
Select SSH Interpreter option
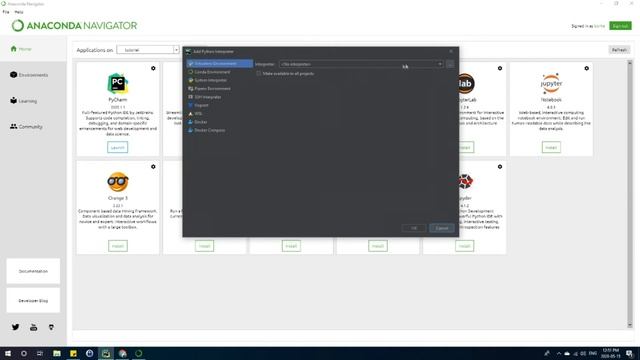[207, 97]
